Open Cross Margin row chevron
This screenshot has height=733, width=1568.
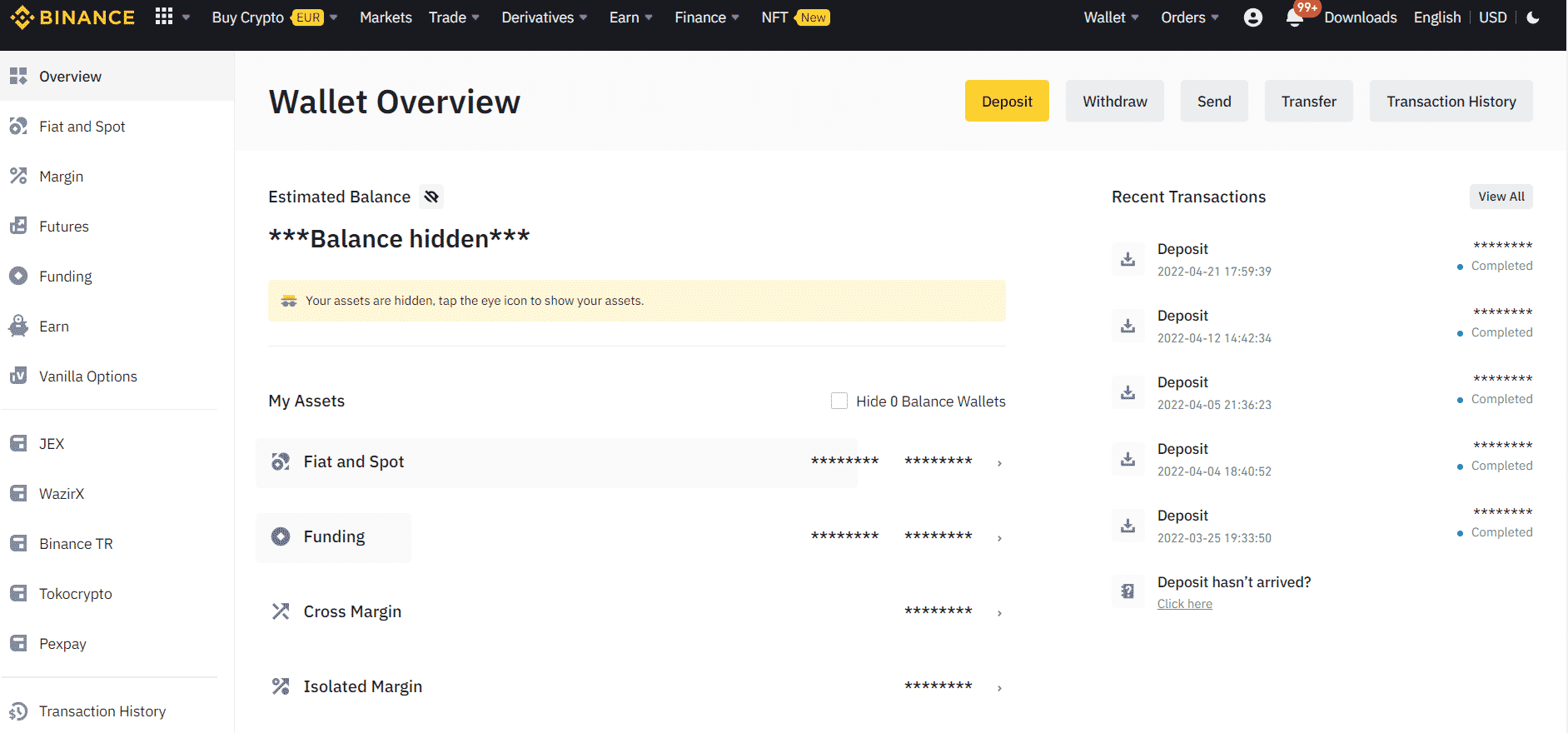pyautogui.click(x=999, y=613)
